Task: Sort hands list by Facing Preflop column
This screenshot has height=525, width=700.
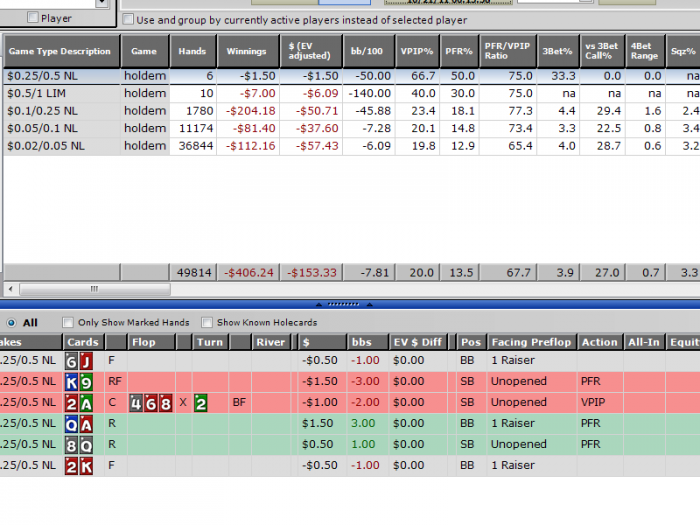Action: [532, 342]
